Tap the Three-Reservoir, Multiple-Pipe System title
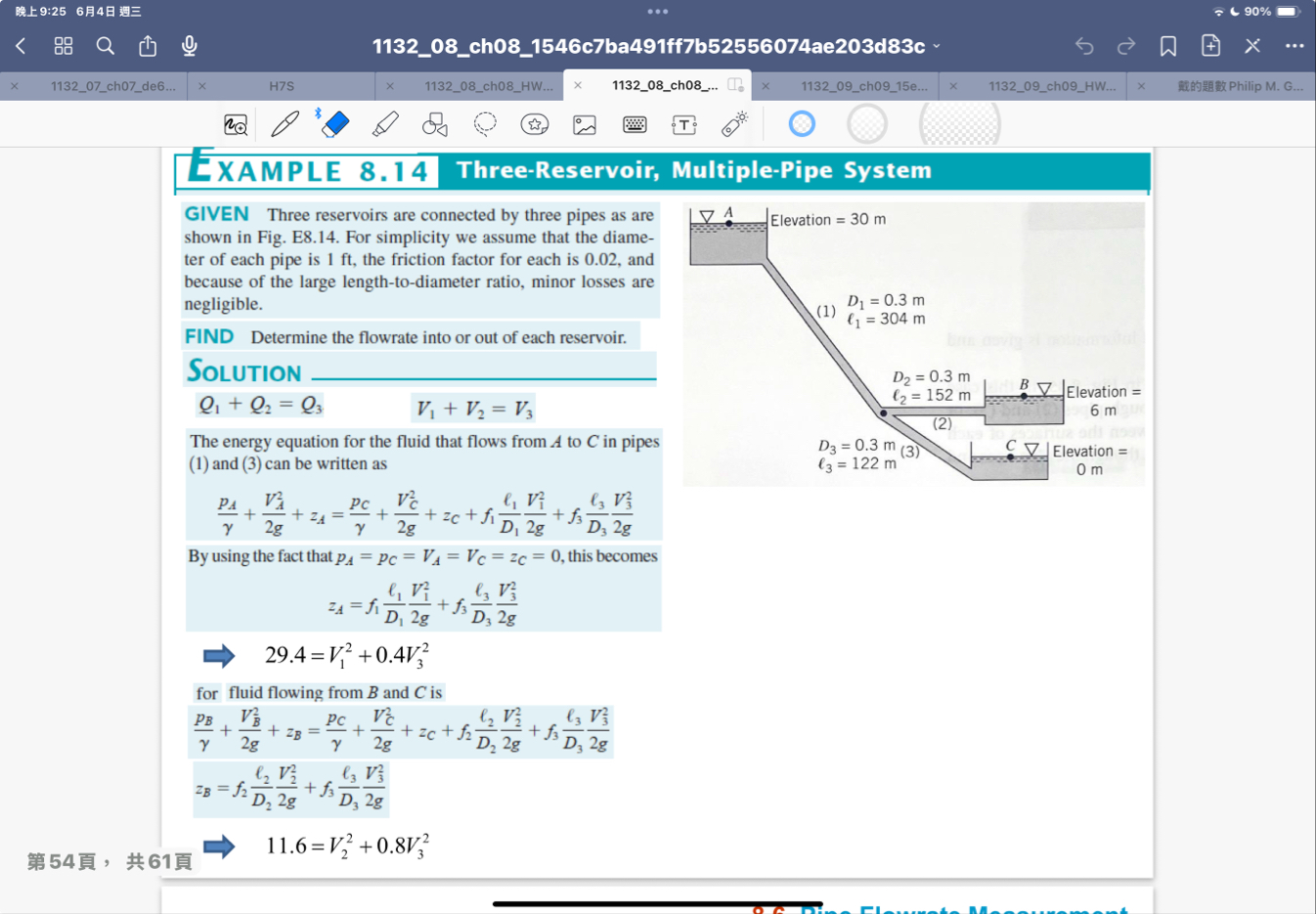The image size is (1316, 914). pos(694,170)
